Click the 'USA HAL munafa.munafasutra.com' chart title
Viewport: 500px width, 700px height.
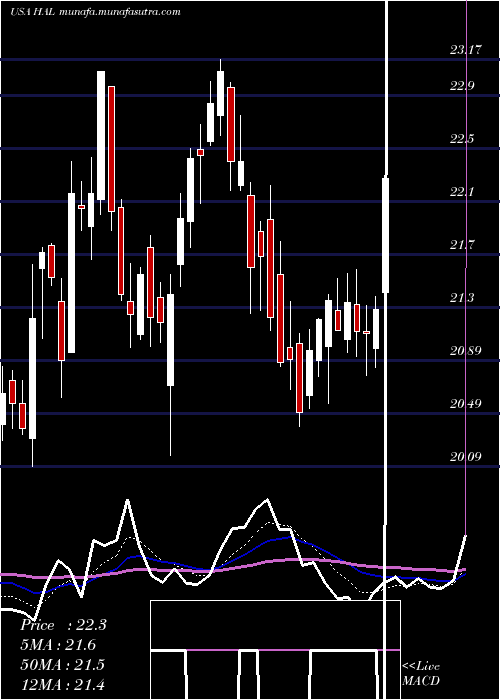tap(96, 12)
